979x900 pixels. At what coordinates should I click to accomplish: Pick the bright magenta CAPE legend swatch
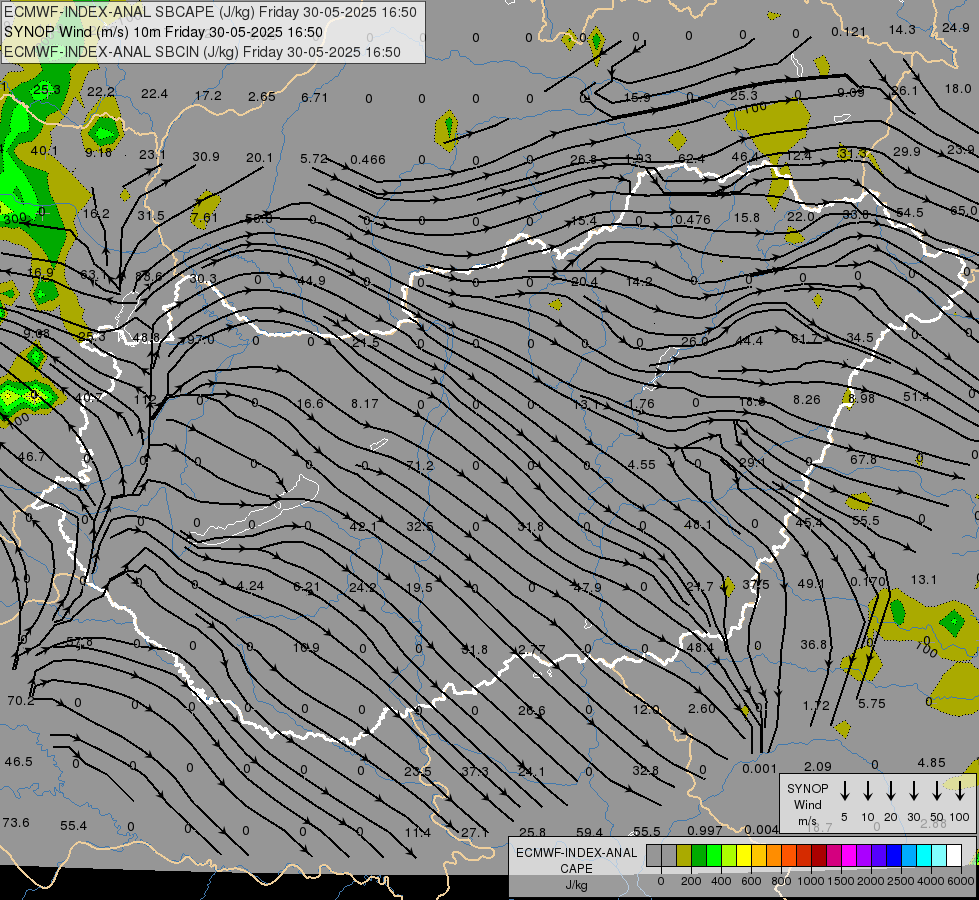pyautogui.click(x=849, y=856)
